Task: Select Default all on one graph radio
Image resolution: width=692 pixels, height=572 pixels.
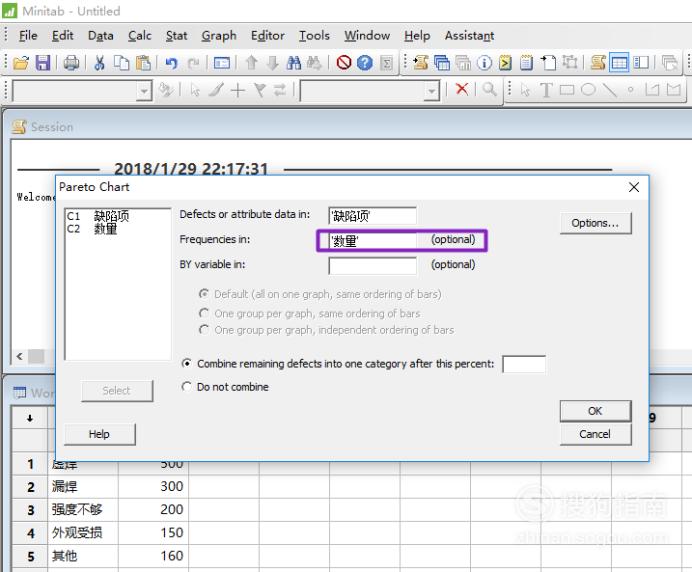Action: [204, 294]
